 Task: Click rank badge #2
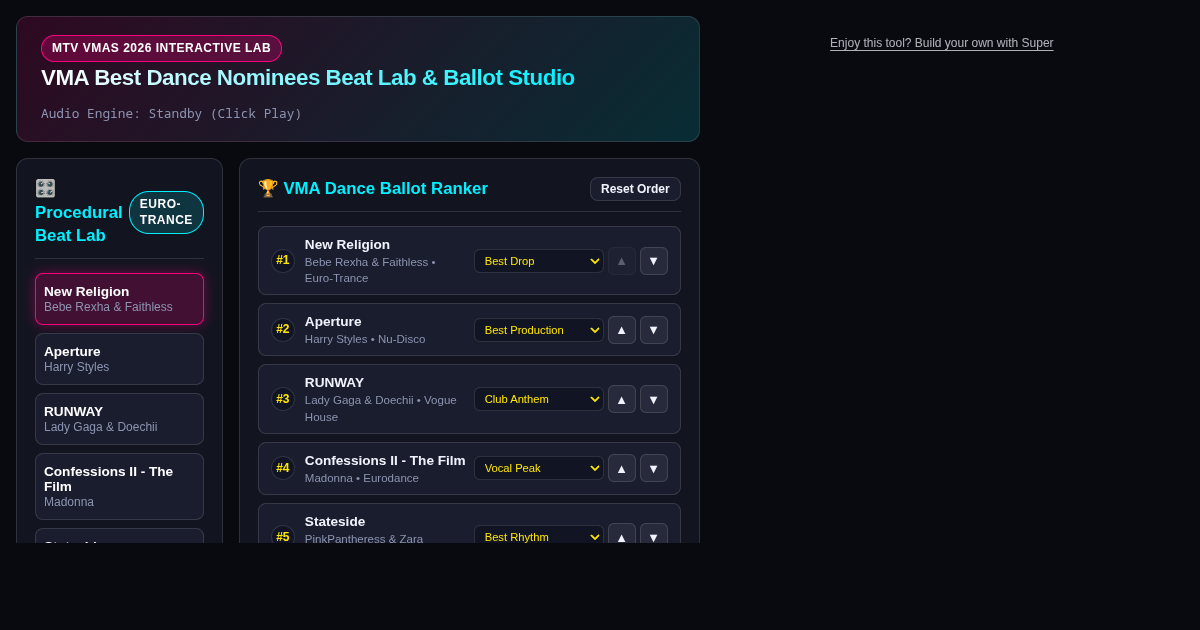(x=283, y=330)
